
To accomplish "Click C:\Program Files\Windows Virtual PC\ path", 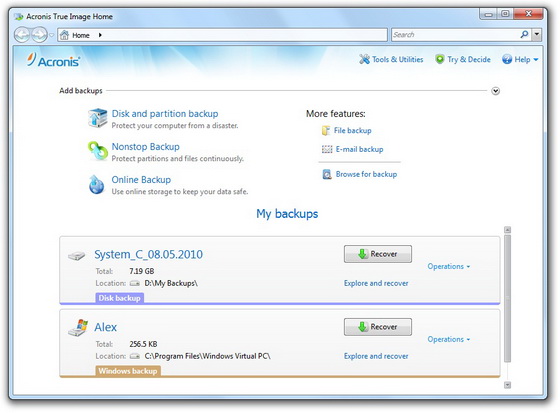I will click(208, 356).
